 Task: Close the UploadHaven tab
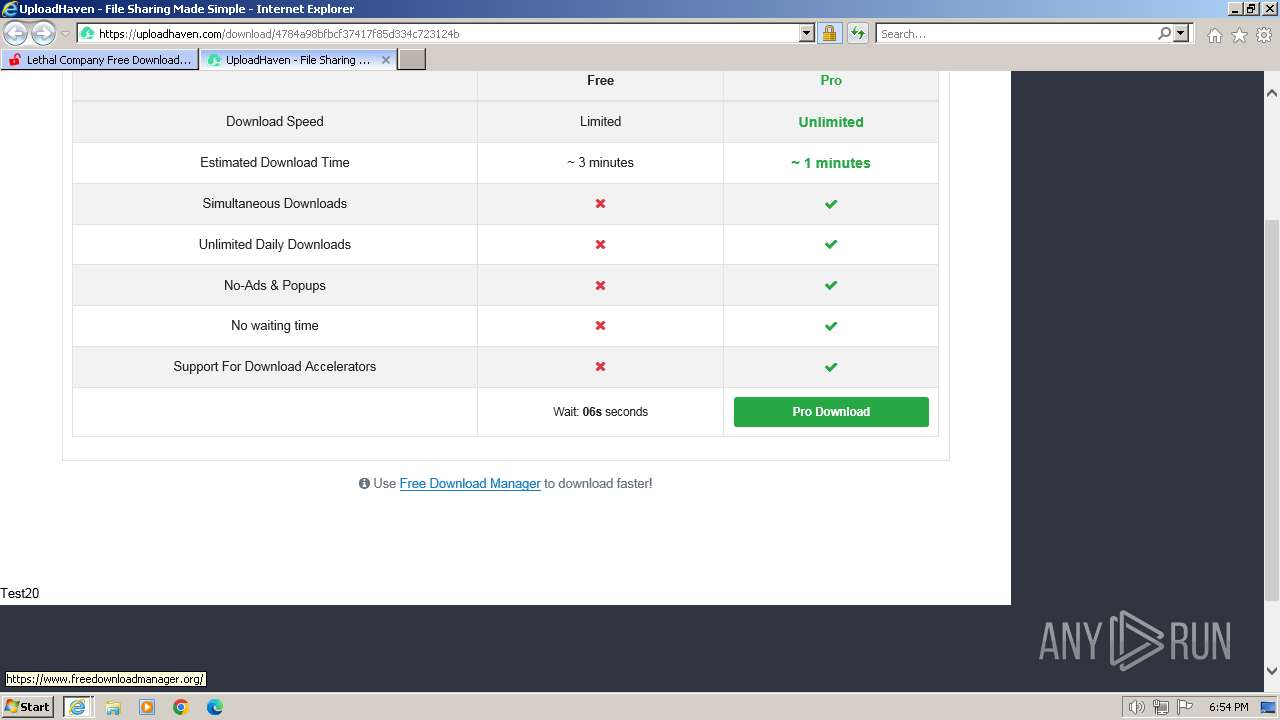[386, 60]
